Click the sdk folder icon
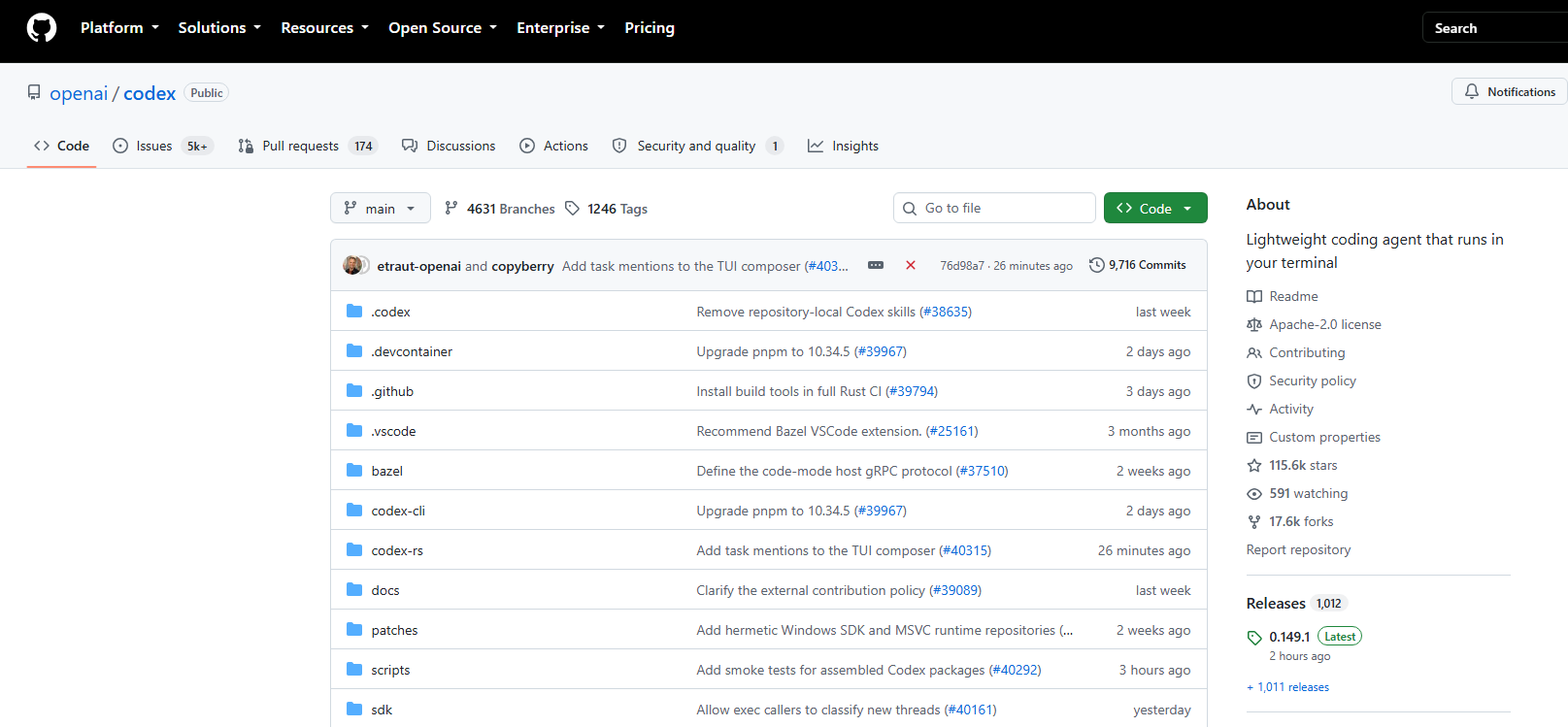This screenshot has height=727, width=1568. click(354, 710)
